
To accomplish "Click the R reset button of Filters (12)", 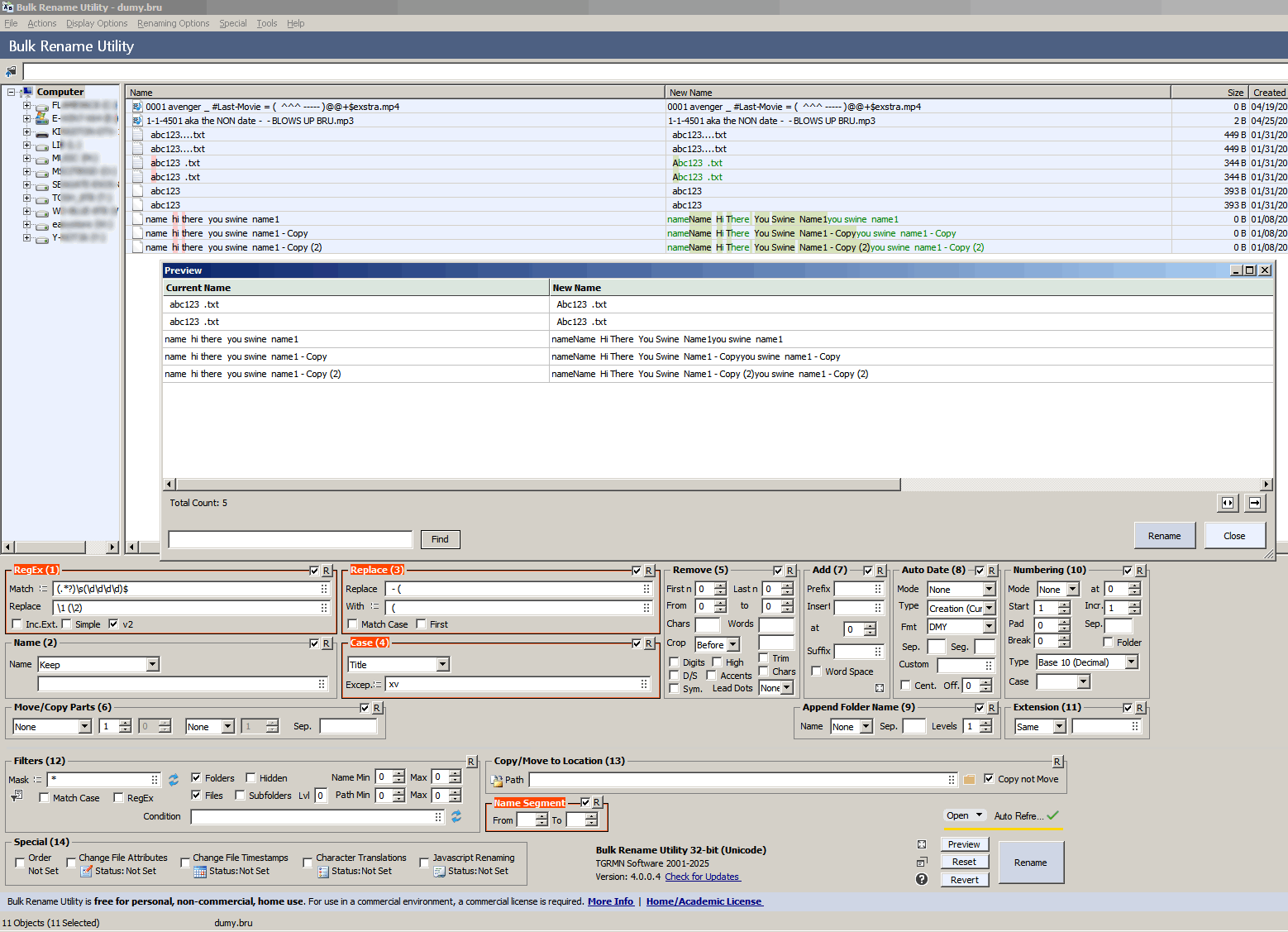I will pyautogui.click(x=471, y=762).
